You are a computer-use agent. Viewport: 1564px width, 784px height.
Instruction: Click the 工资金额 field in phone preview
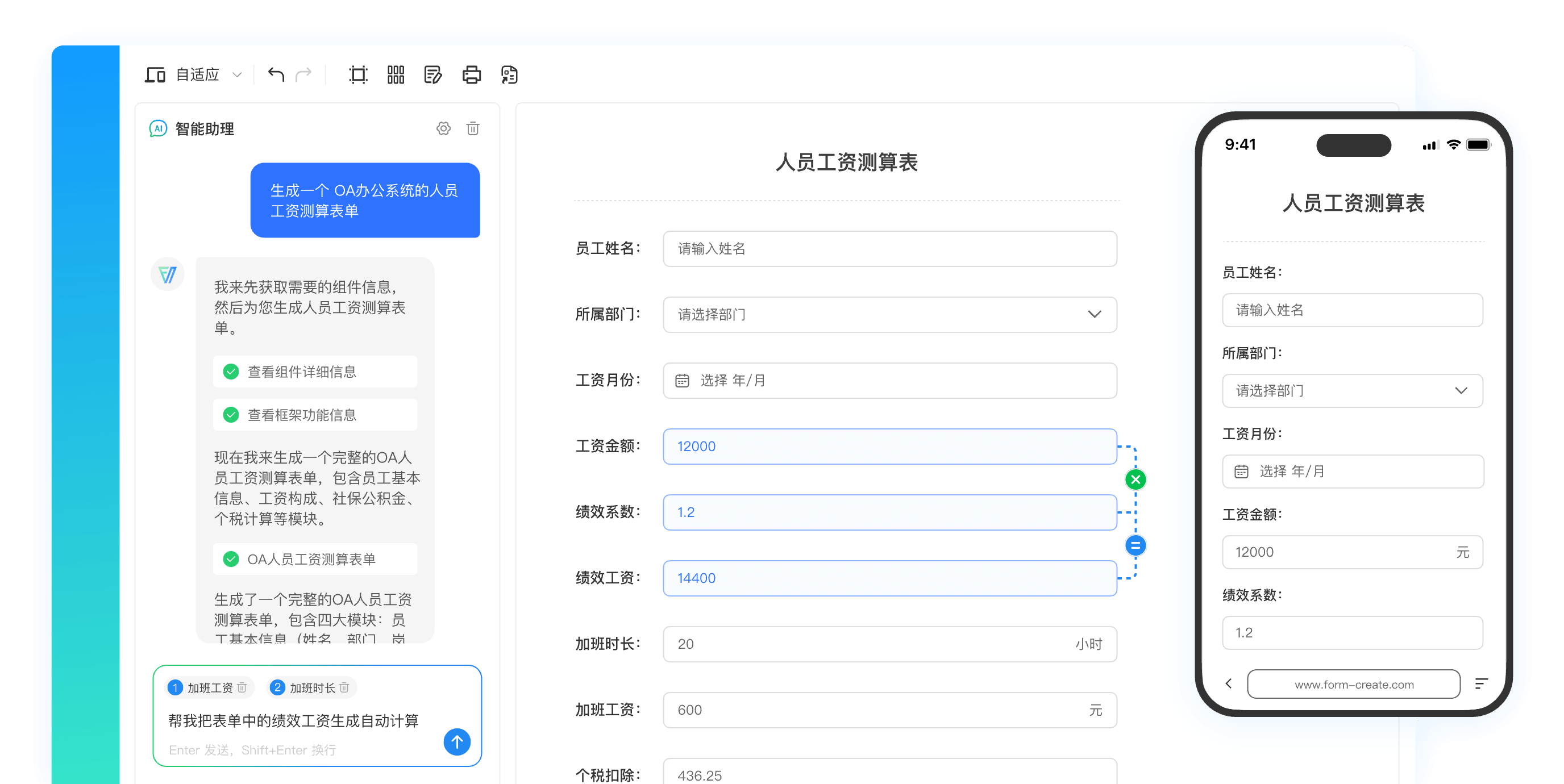(x=1352, y=552)
